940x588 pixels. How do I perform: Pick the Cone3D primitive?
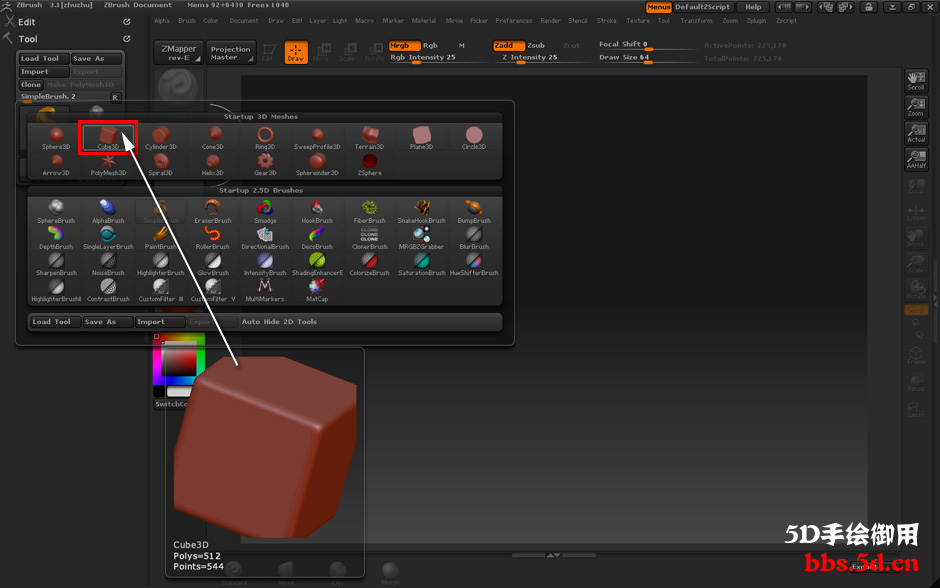point(213,138)
